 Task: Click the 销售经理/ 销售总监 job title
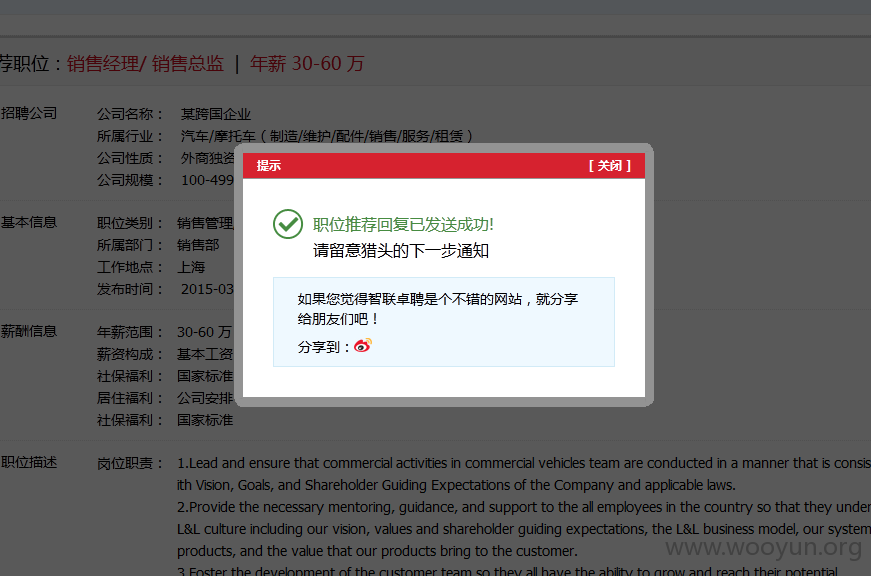(146, 63)
